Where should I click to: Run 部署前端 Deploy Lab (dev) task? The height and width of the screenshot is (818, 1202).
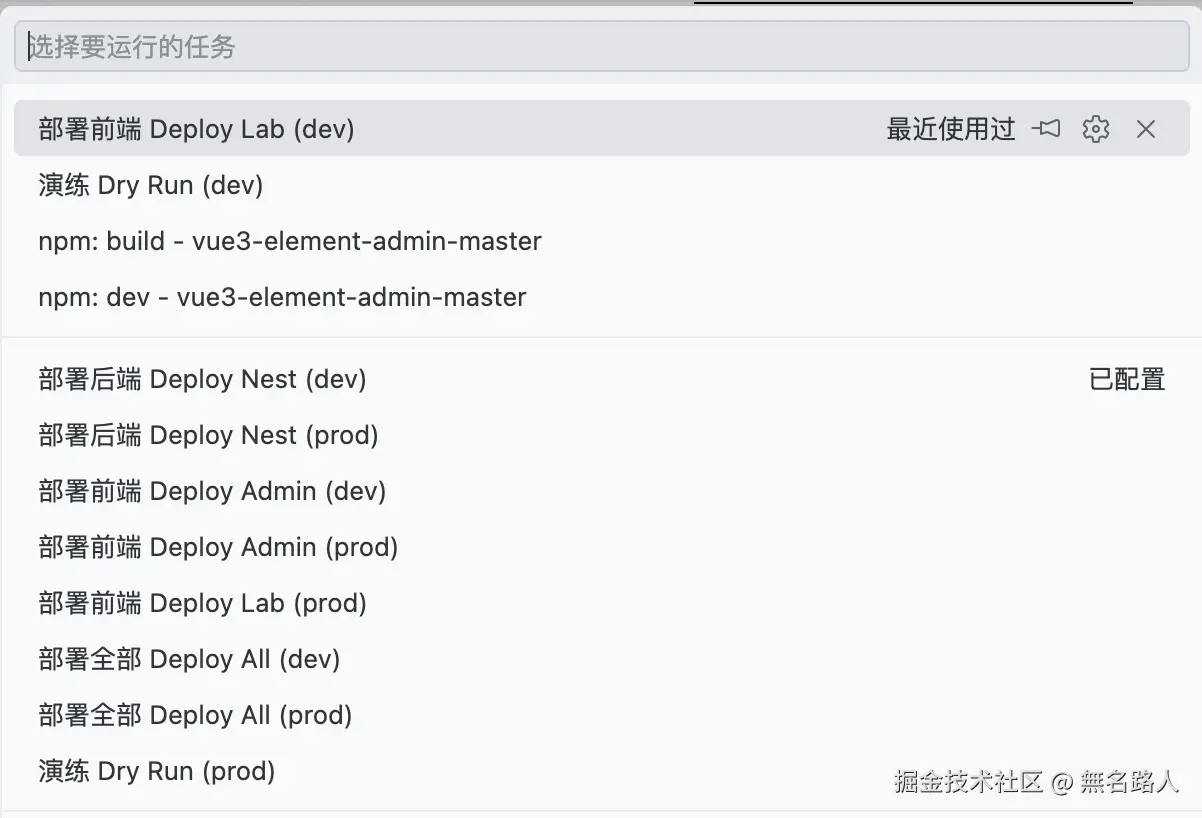197,129
